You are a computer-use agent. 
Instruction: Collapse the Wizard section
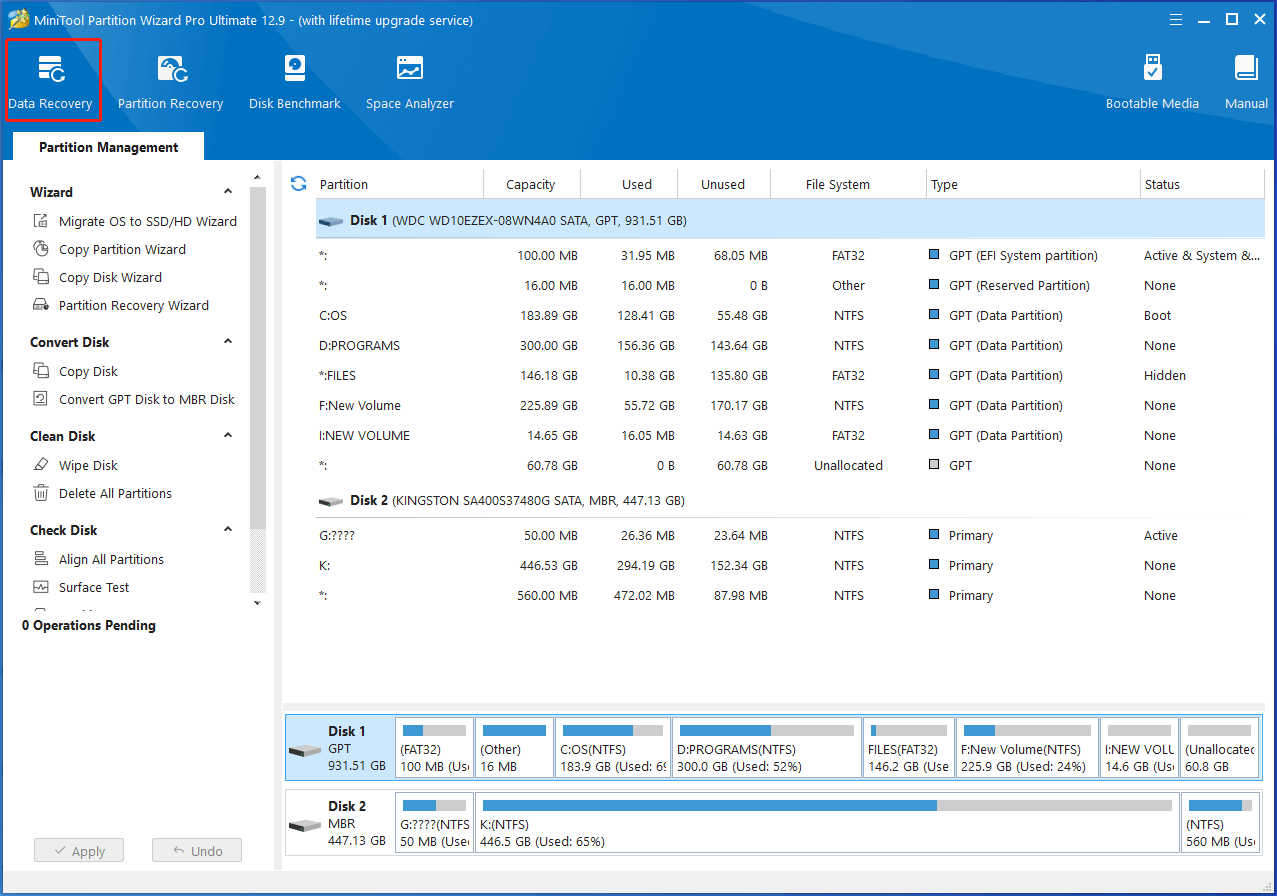click(x=228, y=191)
